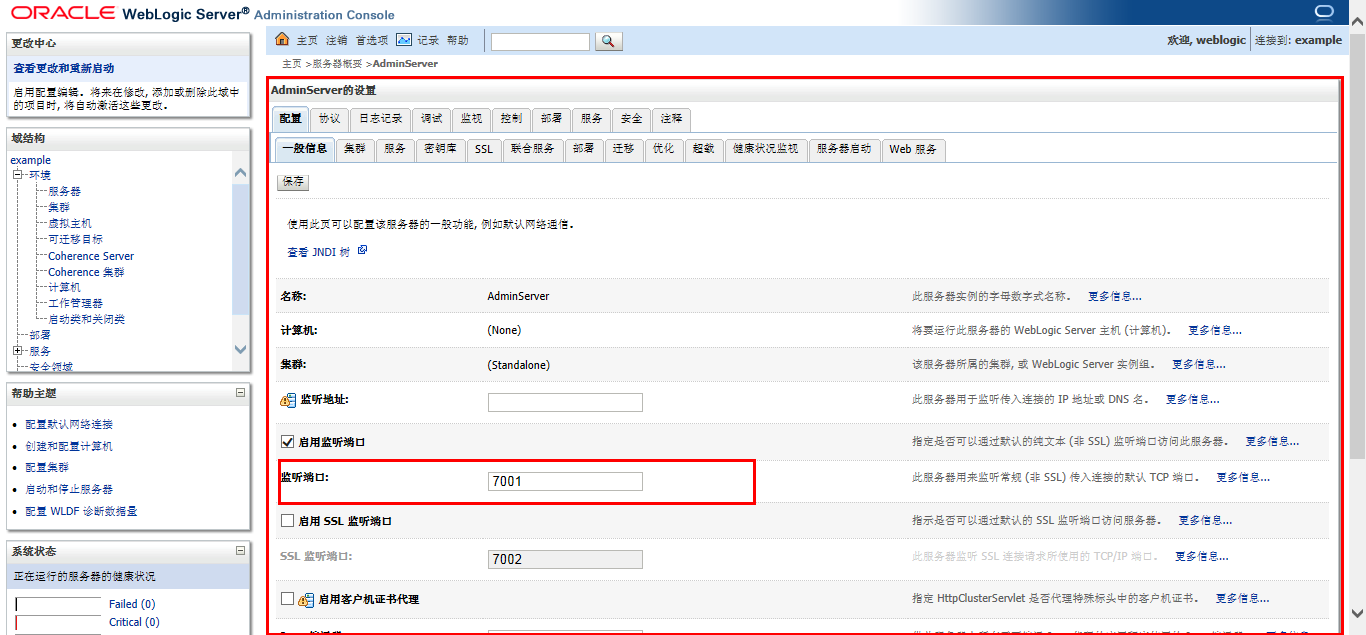Viewport: 1366px width, 635px height.
Task: Open the 安全 tab
Action: pyautogui.click(x=631, y=118)
